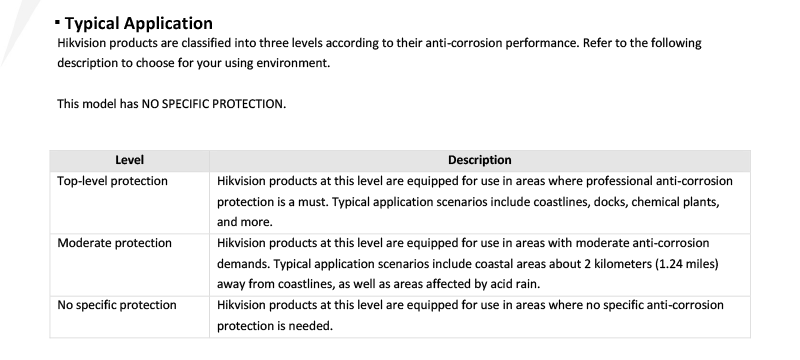Image resolution: width=800 pixels, height=360 pixels.
Task: Click the bullet square before Typical Application
Action: (58, 22)
